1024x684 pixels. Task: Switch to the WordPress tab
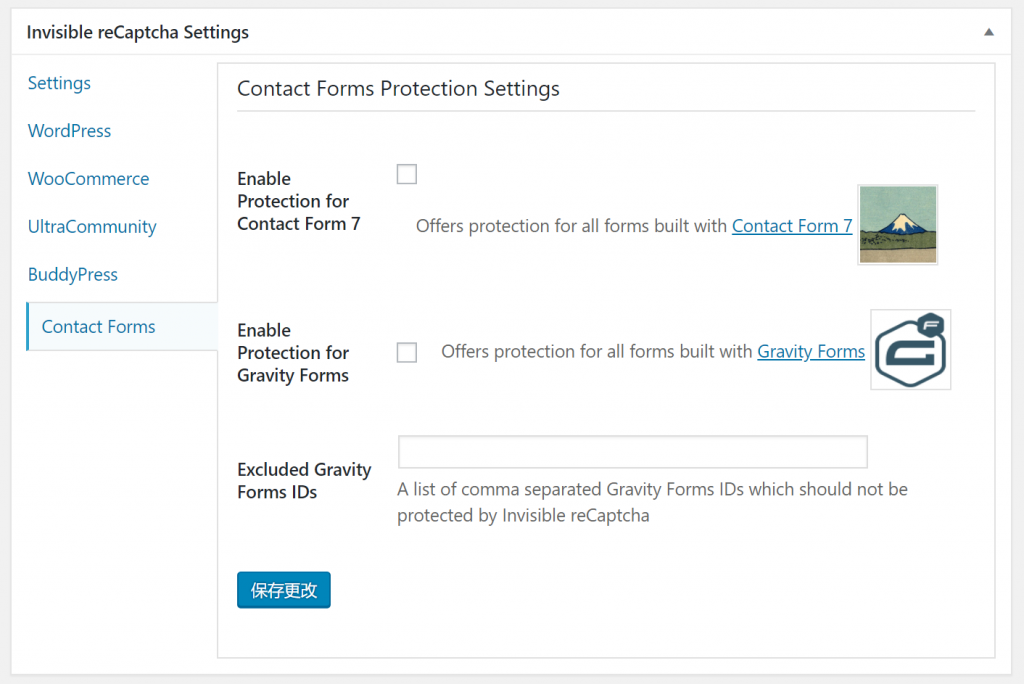tap(69, 131)
